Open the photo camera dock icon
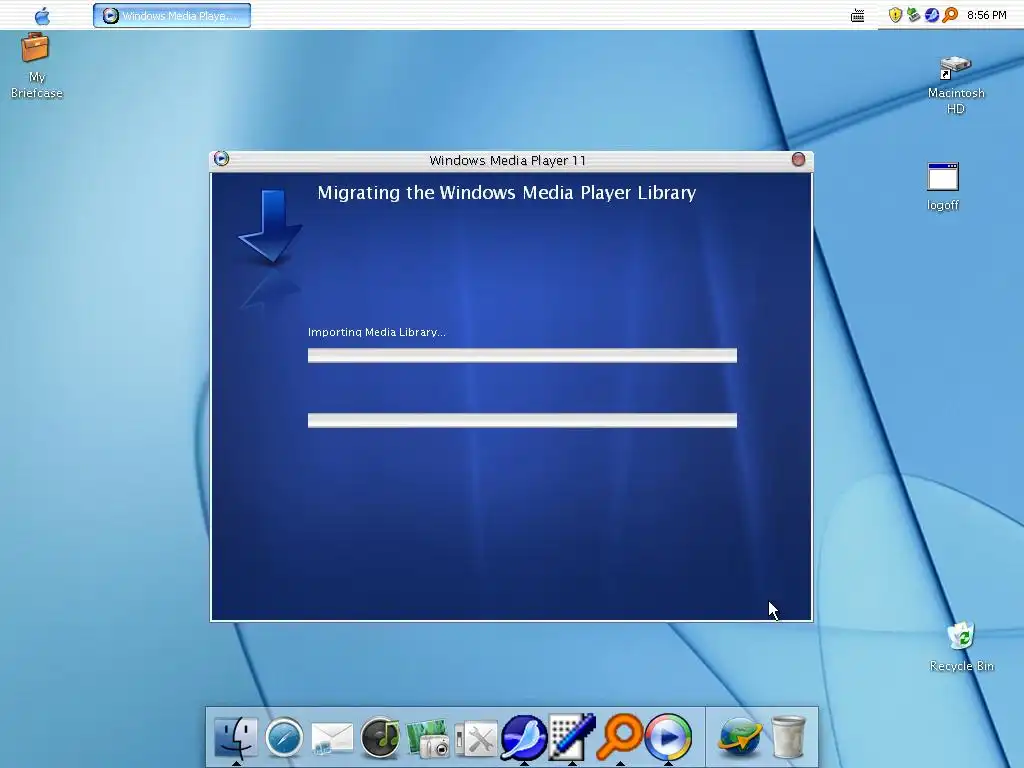Image resolution: width=1024 pixels, height=768 pixels. click(428, 738)
